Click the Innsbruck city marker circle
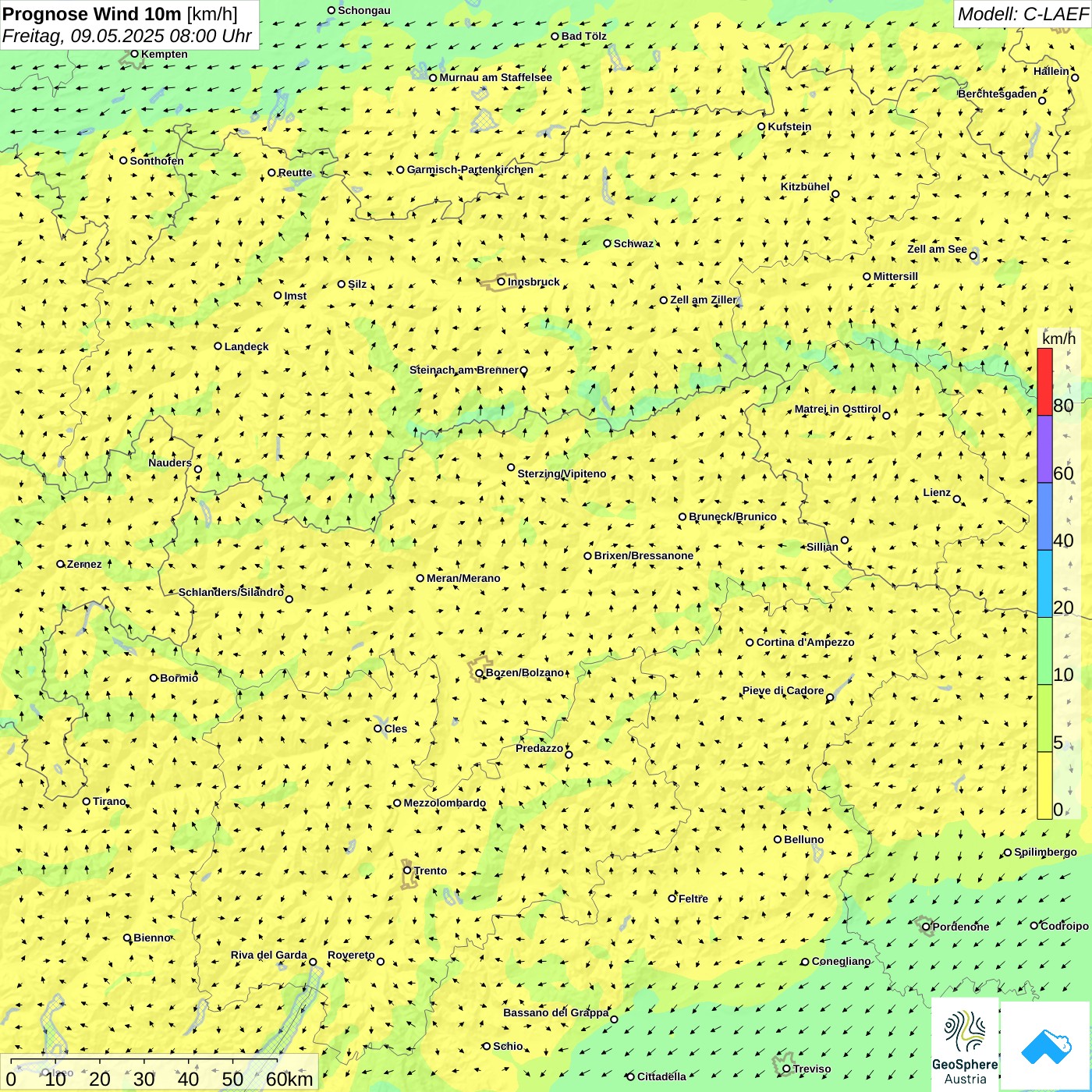The image size is (1092, 1092). click(502, 282)
